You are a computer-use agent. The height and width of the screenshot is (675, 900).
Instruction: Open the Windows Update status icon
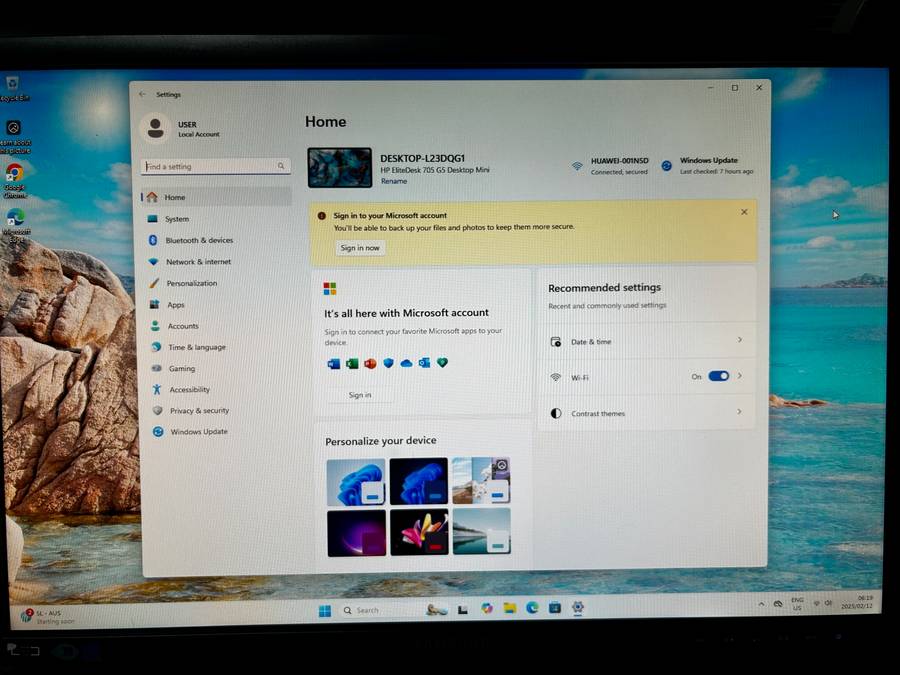(667, 166)
